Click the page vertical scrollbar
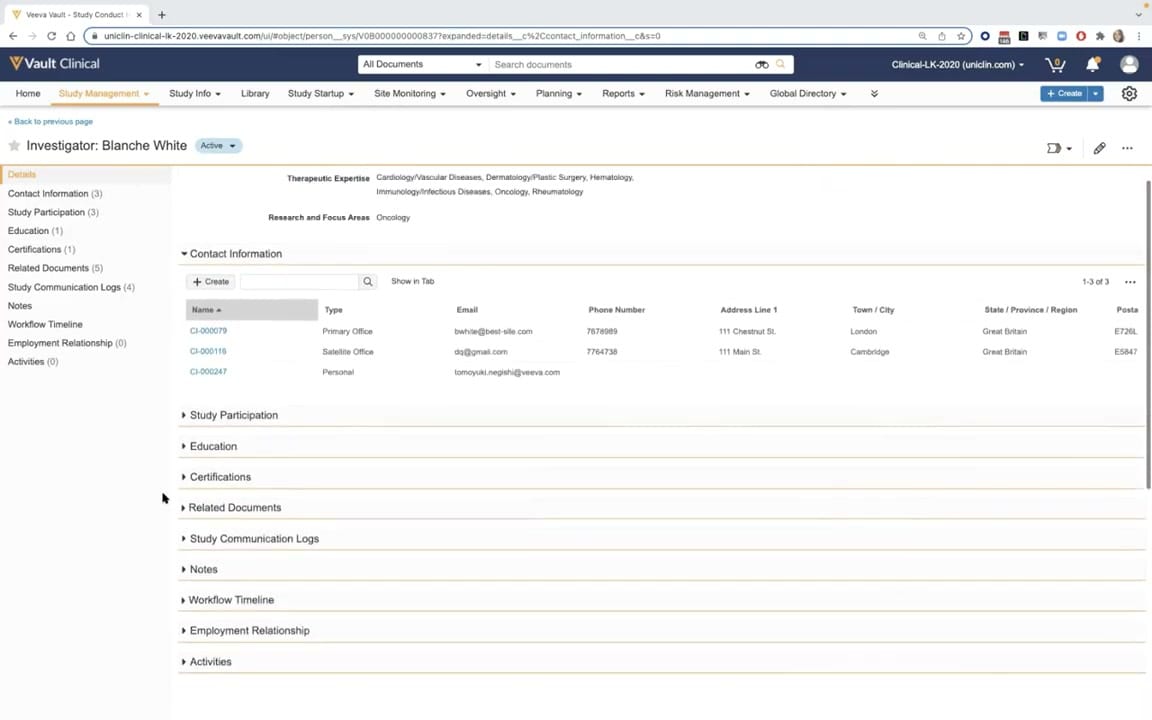Screen dimensions: 1152x720 coord(1148,334)
